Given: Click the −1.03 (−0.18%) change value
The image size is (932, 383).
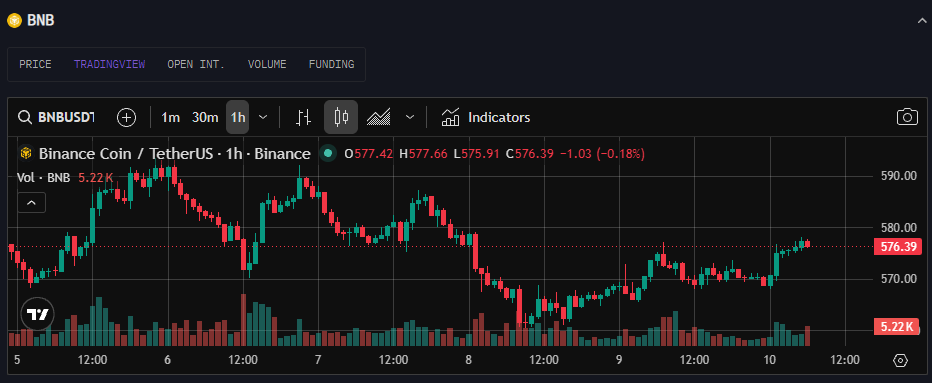Looking at the screenshot, I should click(602, 153).
